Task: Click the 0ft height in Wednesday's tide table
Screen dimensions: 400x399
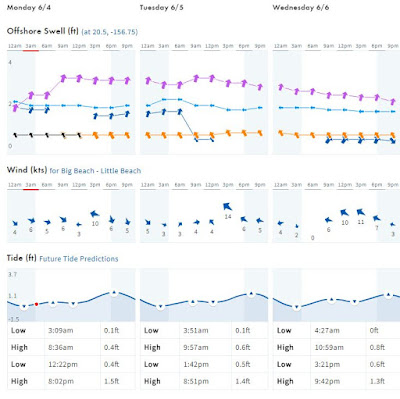Action: (374, 331)
